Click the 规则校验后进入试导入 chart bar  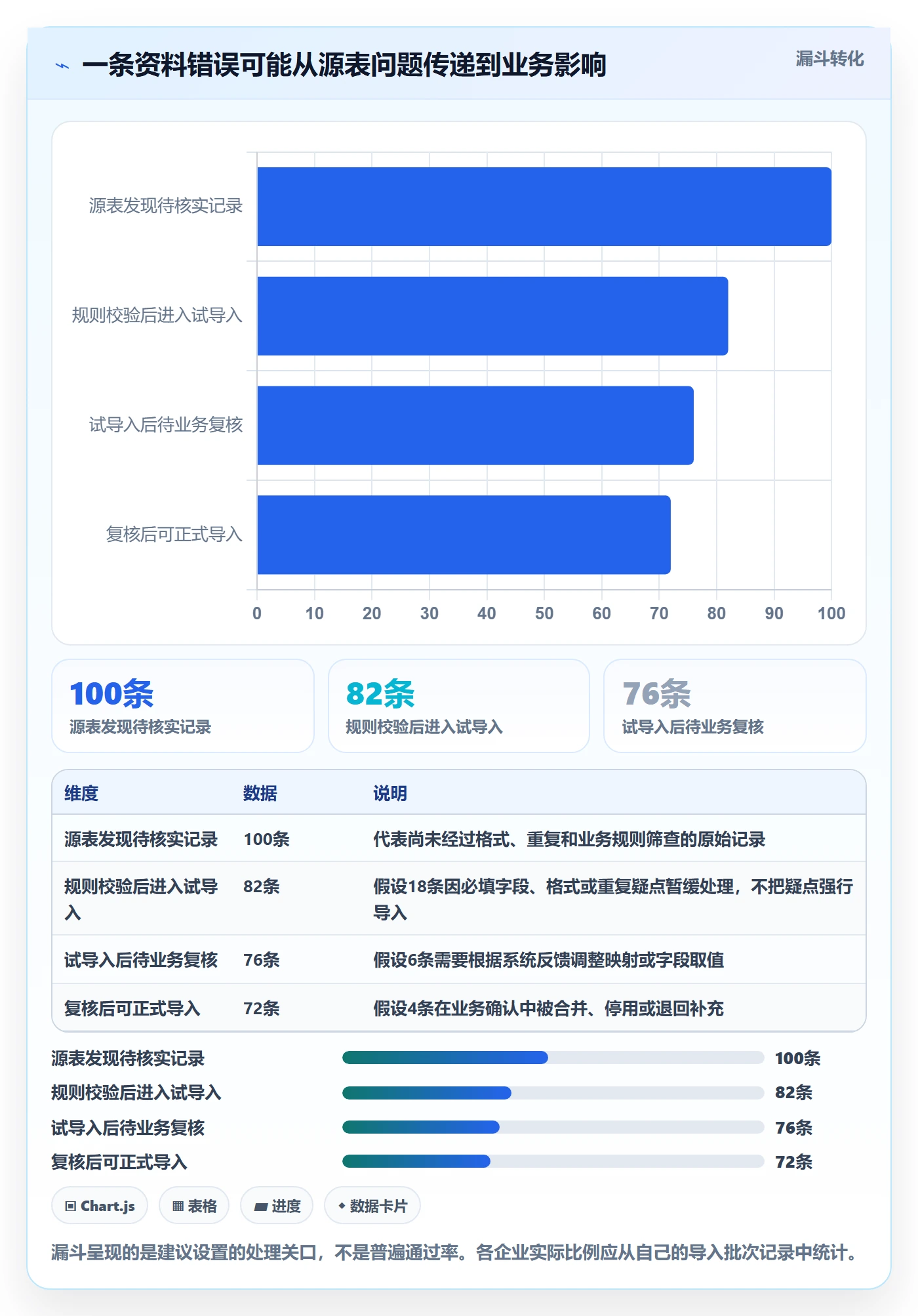point(492,316)
